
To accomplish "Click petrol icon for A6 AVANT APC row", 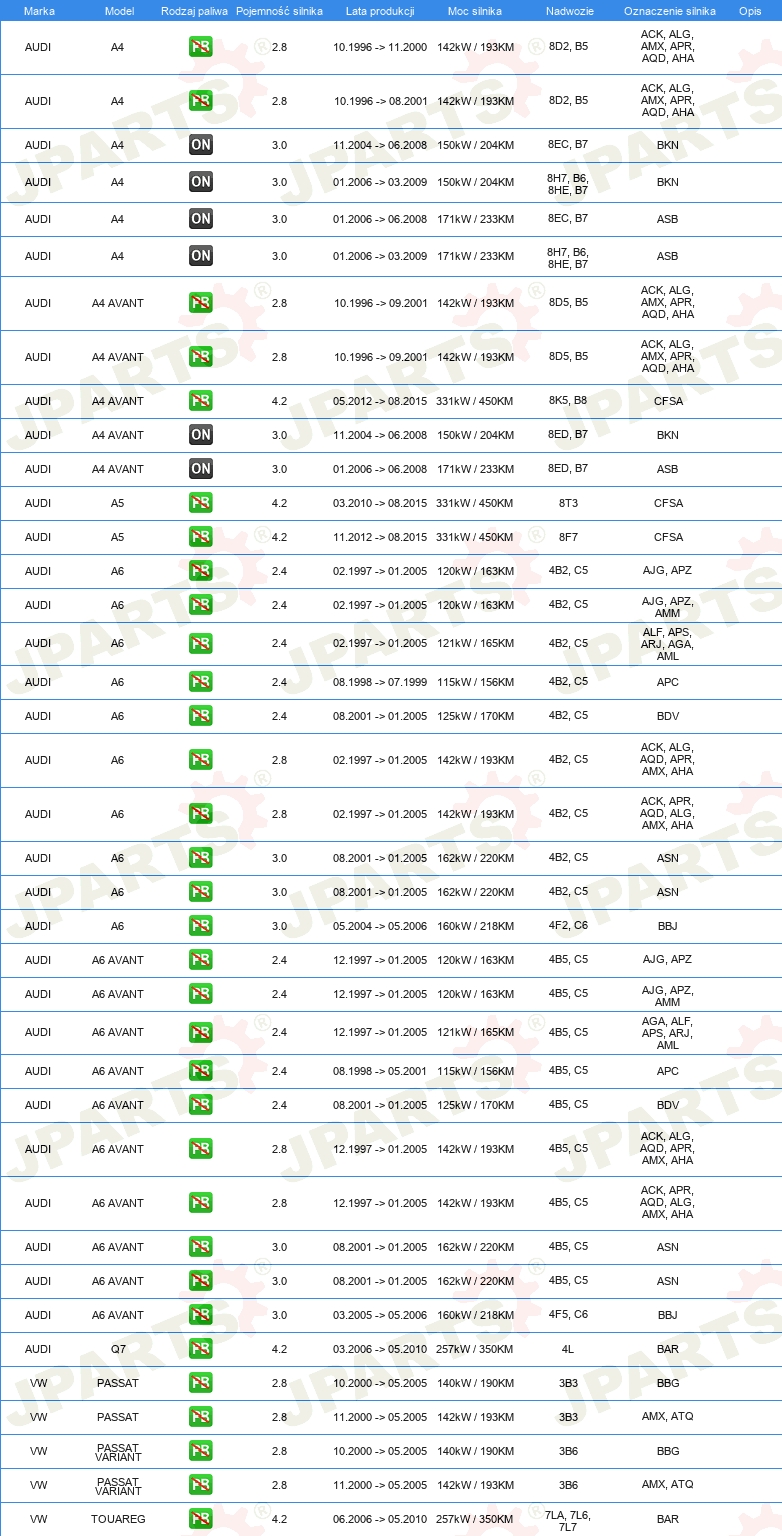I will pos(201,1071).
